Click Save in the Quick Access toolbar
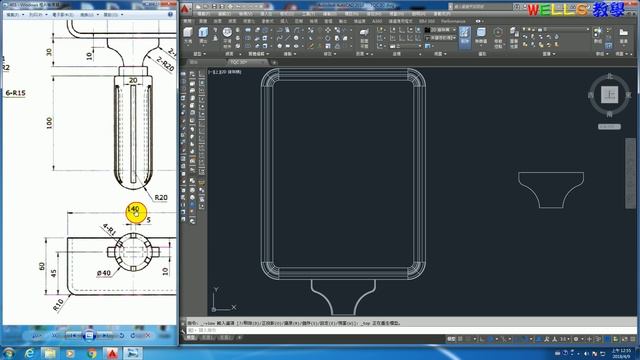This screenshot has height=360, width=640. (x=214, y=7)
